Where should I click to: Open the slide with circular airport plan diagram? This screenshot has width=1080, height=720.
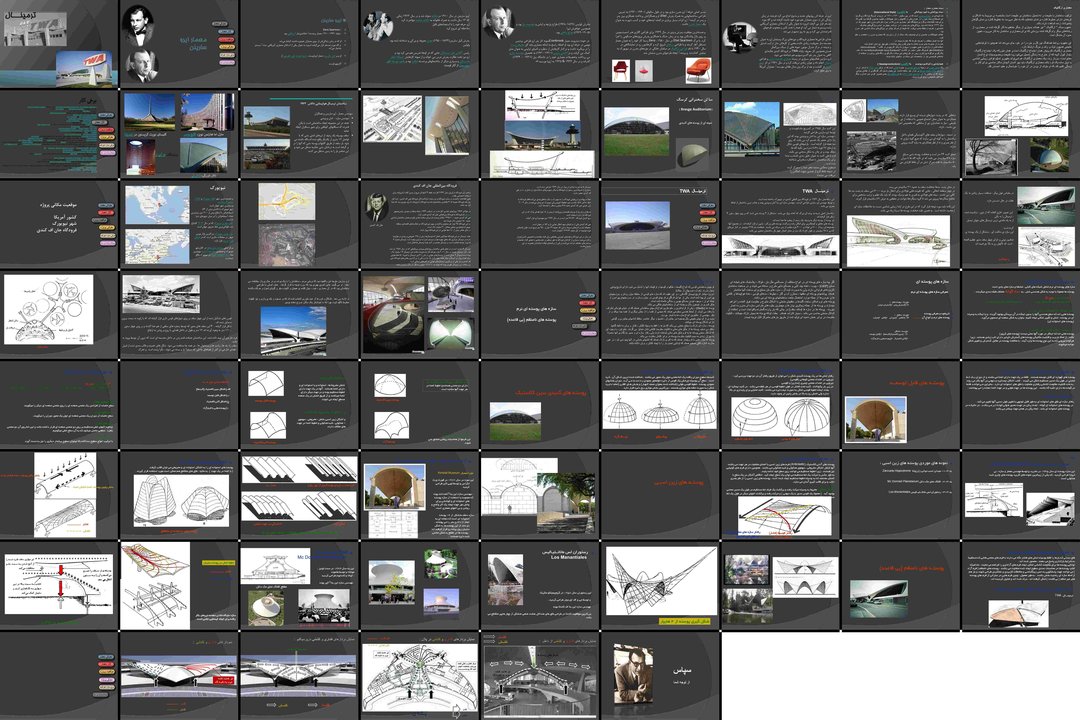point(59,314)
